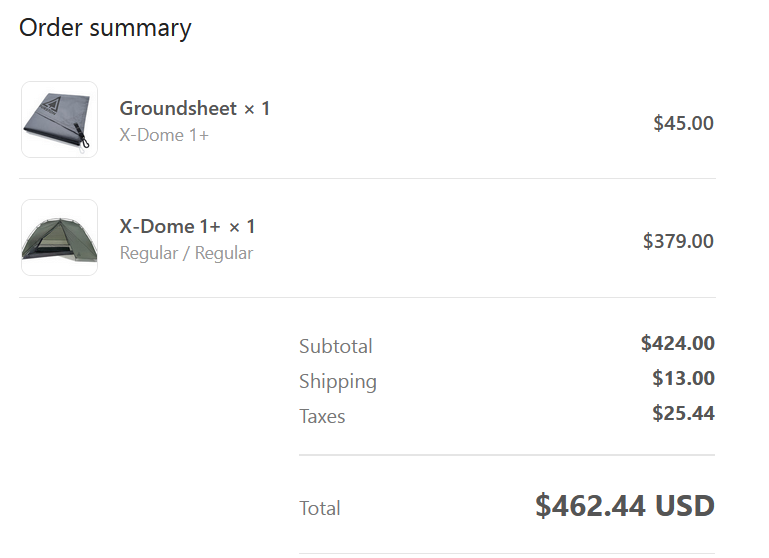This screenshot has width=769, height=558.
Task: Click the USD currency text
Action: click(x=685, y=506)
